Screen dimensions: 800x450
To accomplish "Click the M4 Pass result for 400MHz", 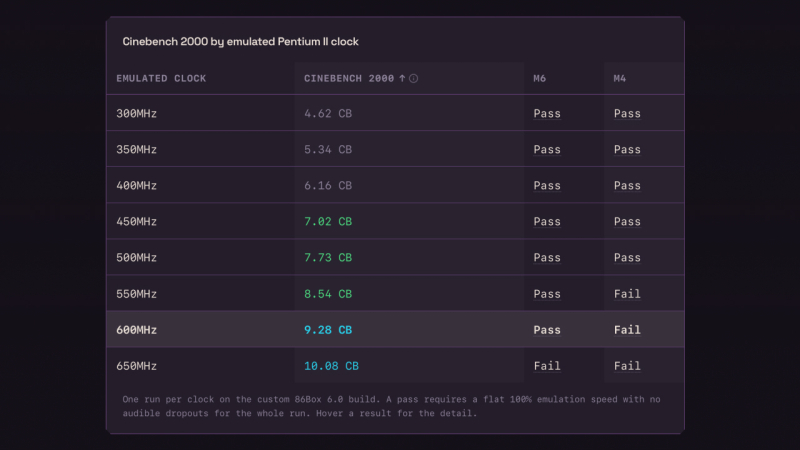I will 627,186.
